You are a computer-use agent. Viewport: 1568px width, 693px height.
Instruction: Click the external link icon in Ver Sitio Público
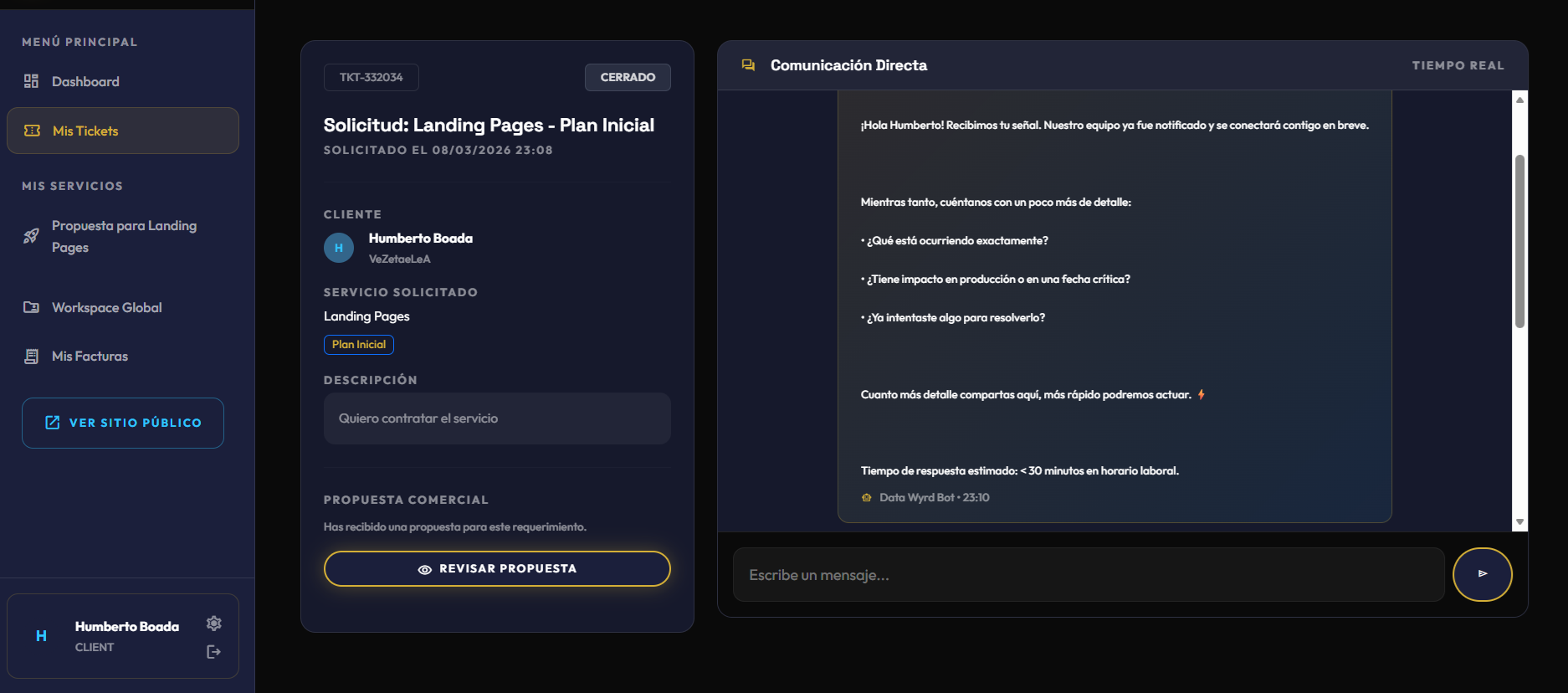(x=52, y=423)
